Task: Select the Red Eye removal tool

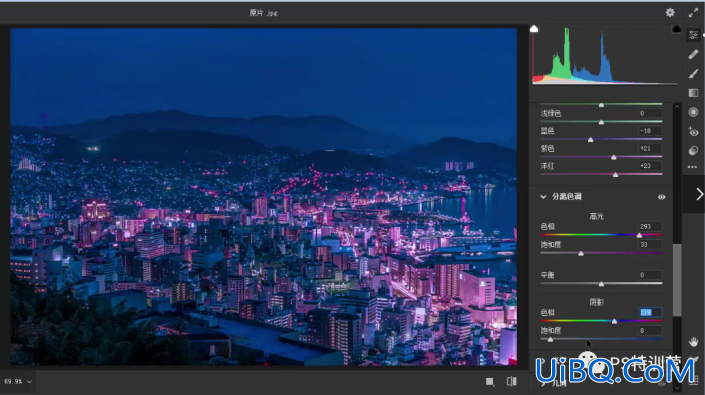Action: 693,131
